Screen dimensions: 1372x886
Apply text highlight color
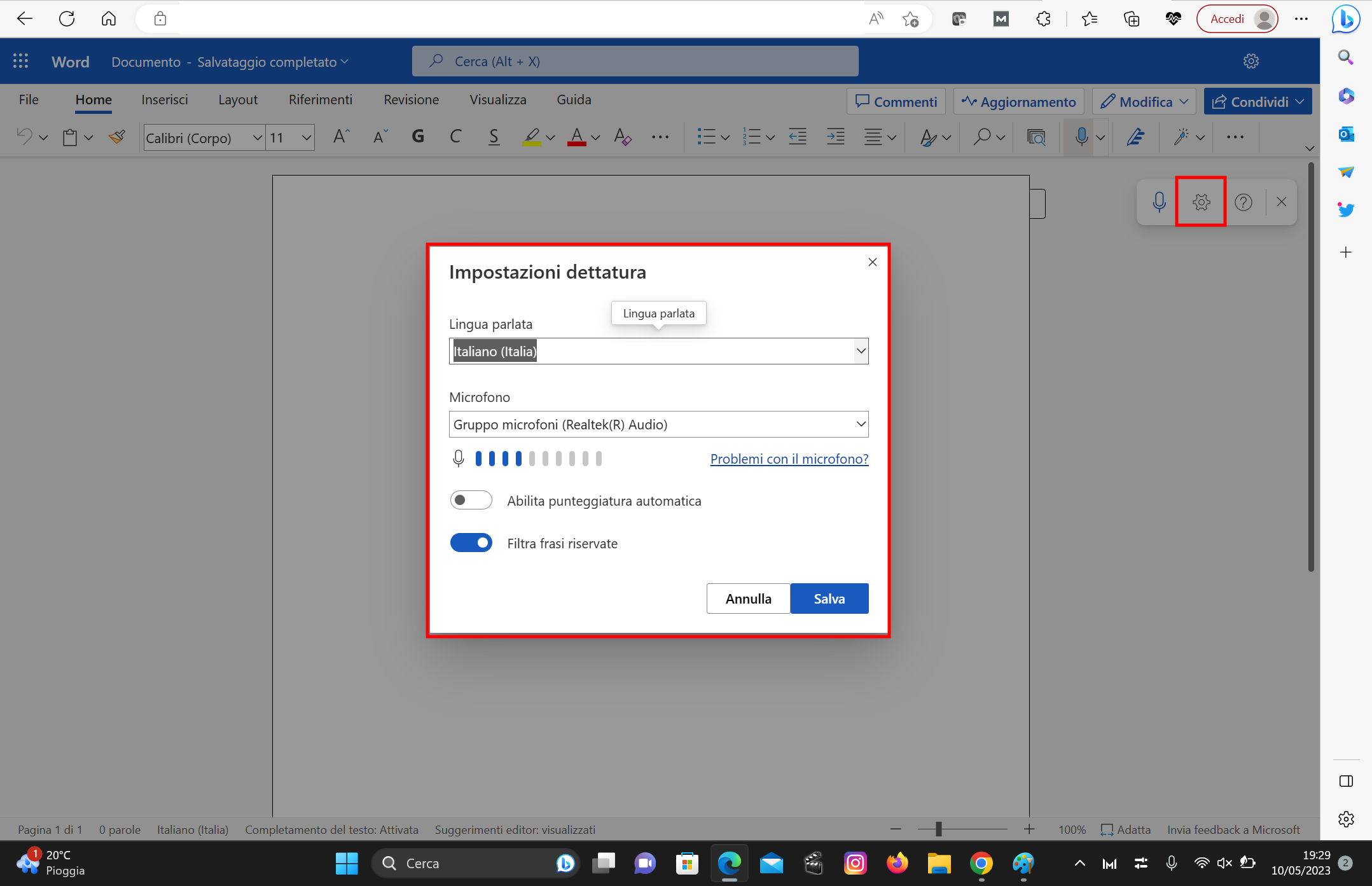(533, 137)
